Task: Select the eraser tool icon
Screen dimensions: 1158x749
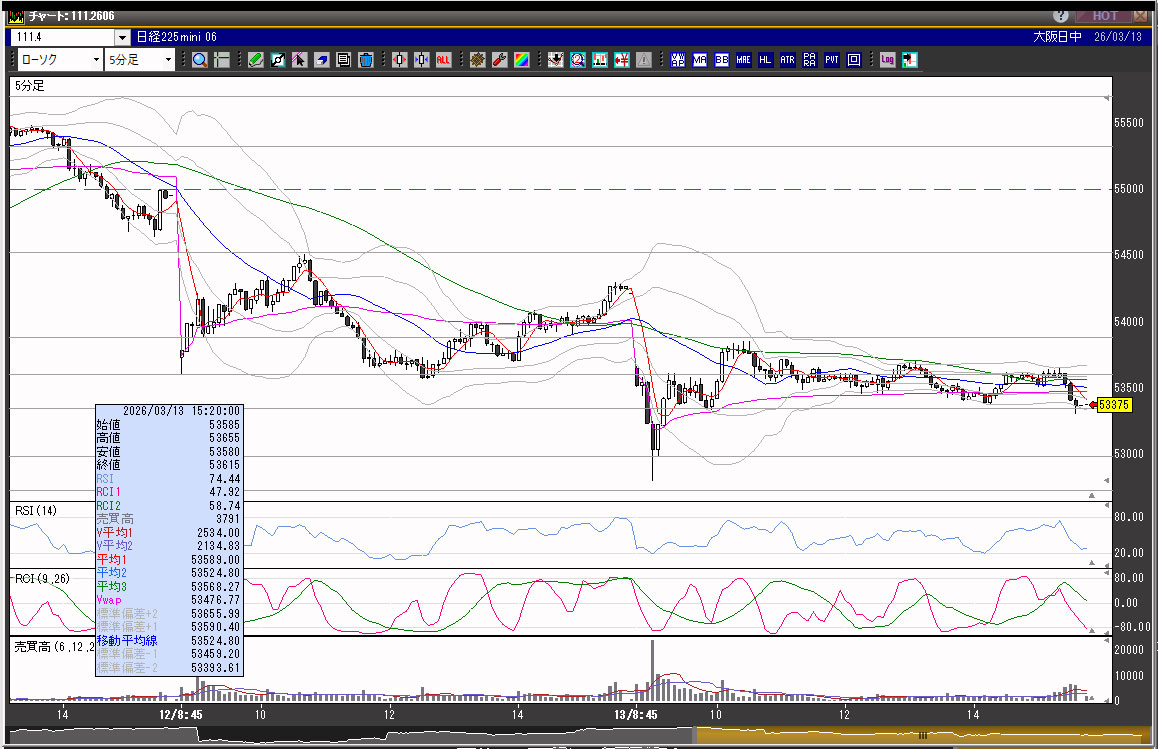Action: 322,60
